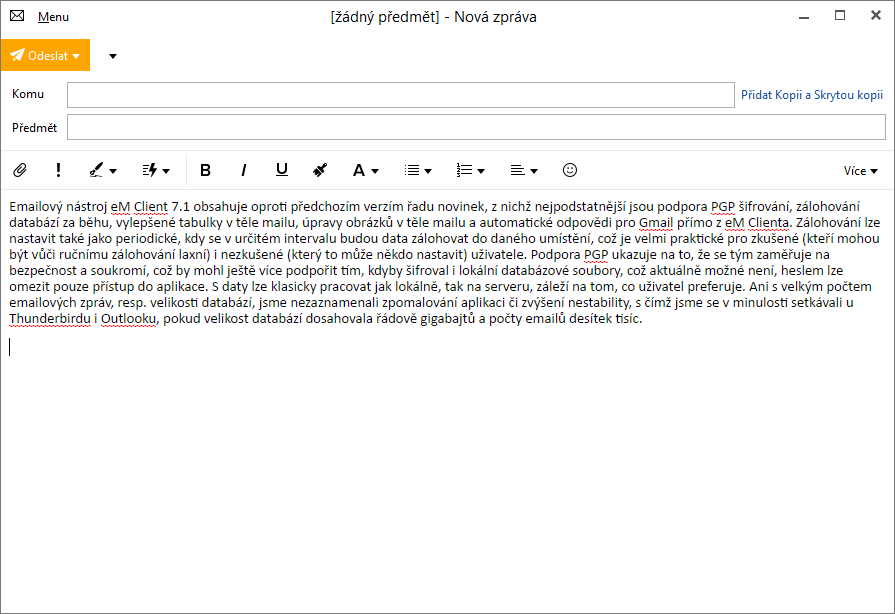Toggle bold formatting

click(x=205, y=170)
